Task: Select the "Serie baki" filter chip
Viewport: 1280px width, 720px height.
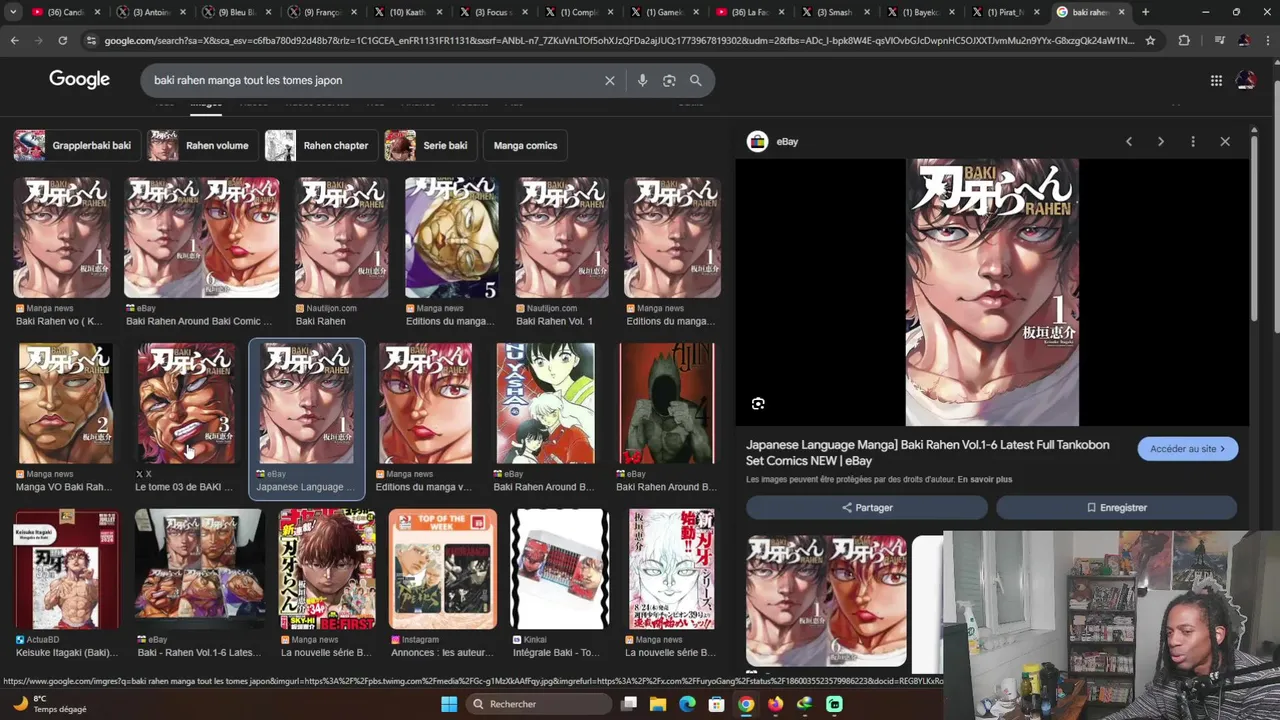Action: [x=430, y=145]
